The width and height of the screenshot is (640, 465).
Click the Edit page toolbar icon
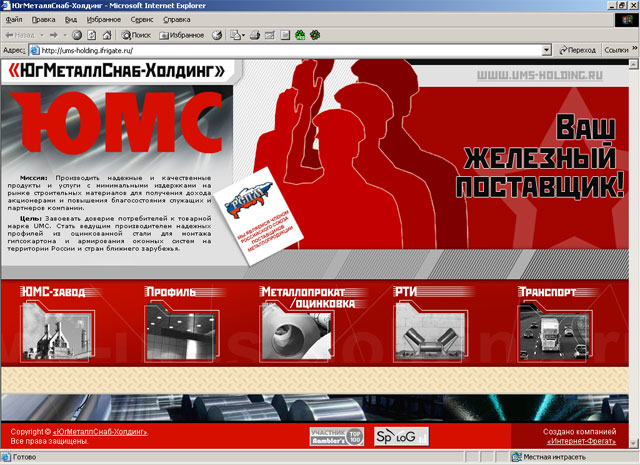tap(270, 36)
